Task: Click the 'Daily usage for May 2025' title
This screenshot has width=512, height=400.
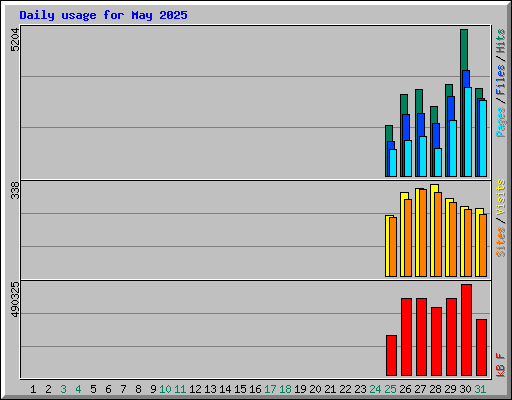Action: point(103,15)
